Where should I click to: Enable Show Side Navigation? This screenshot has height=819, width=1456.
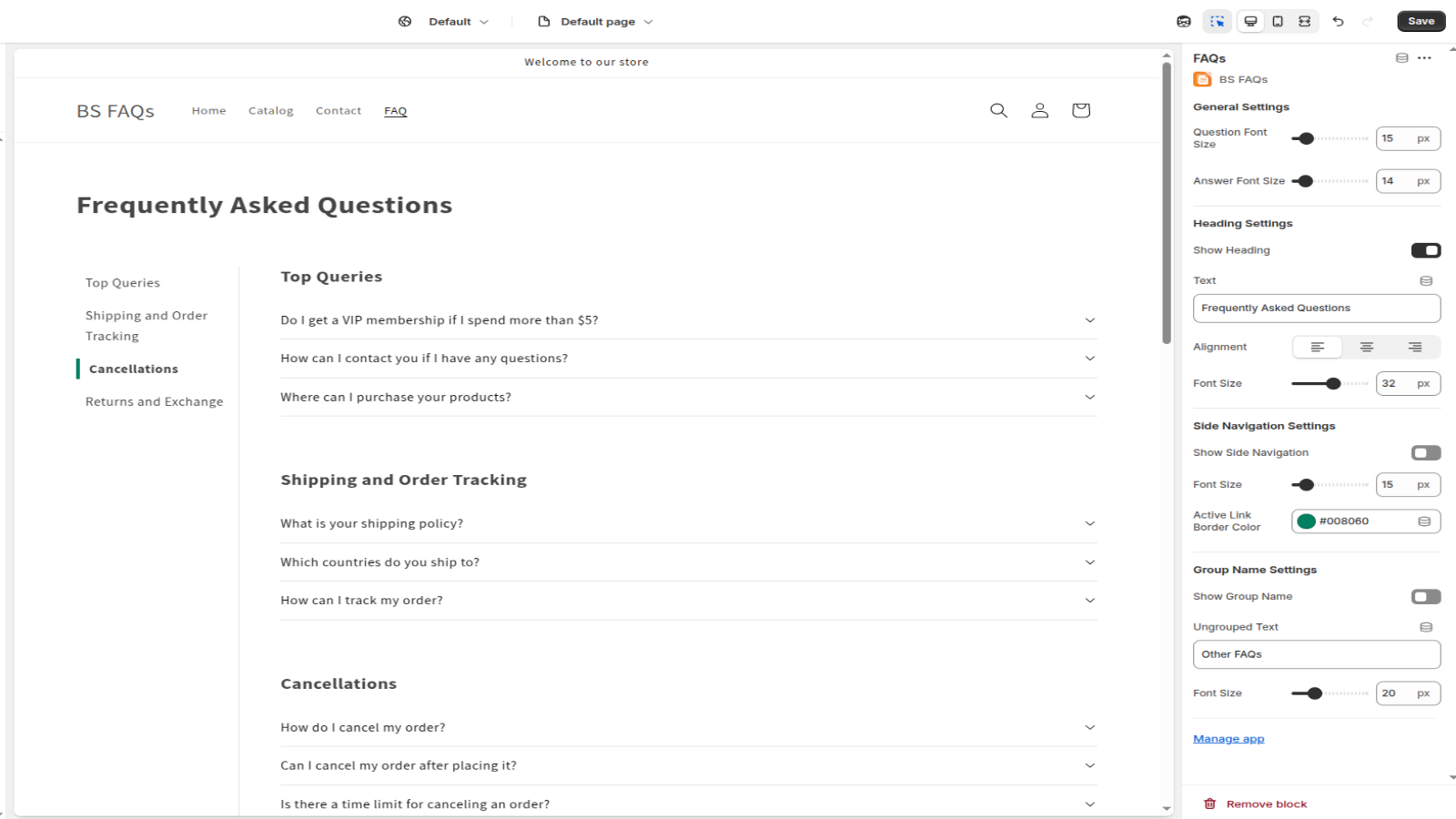tap(1425, 452)
